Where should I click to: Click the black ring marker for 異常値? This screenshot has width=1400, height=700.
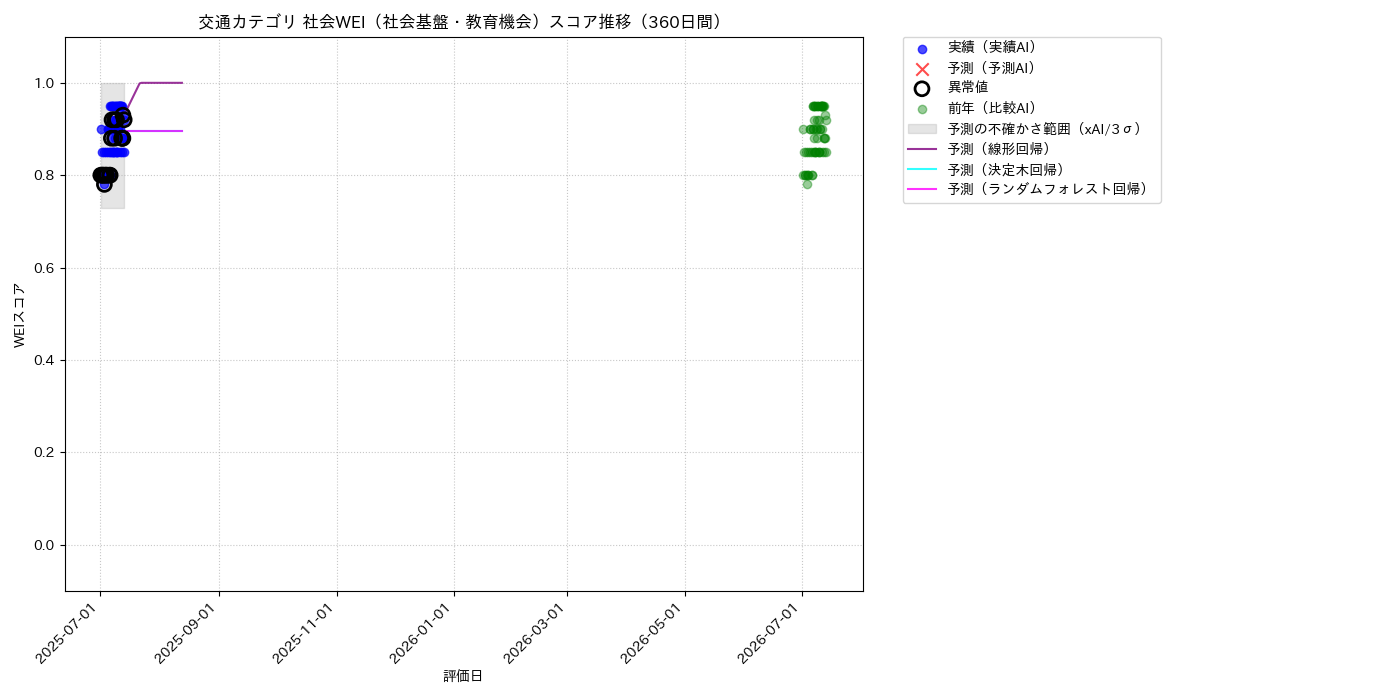(922, 88)
